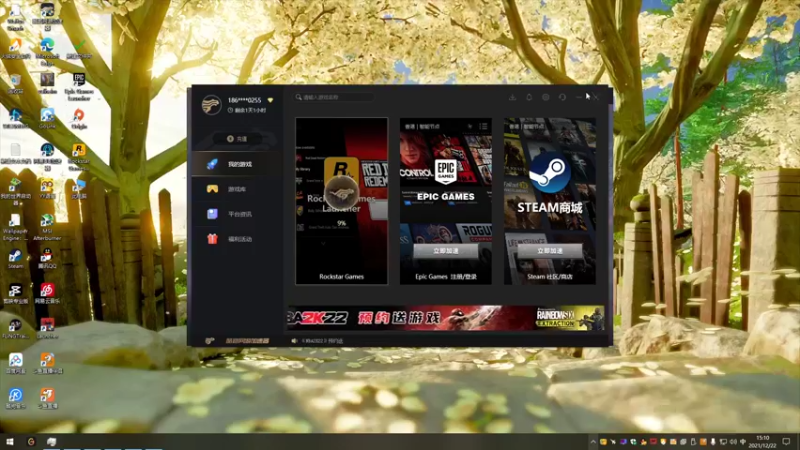Open Rockstar Games Launcher desktop shortcut
This screenshot has height=450, width=800.
coord(79,156)
